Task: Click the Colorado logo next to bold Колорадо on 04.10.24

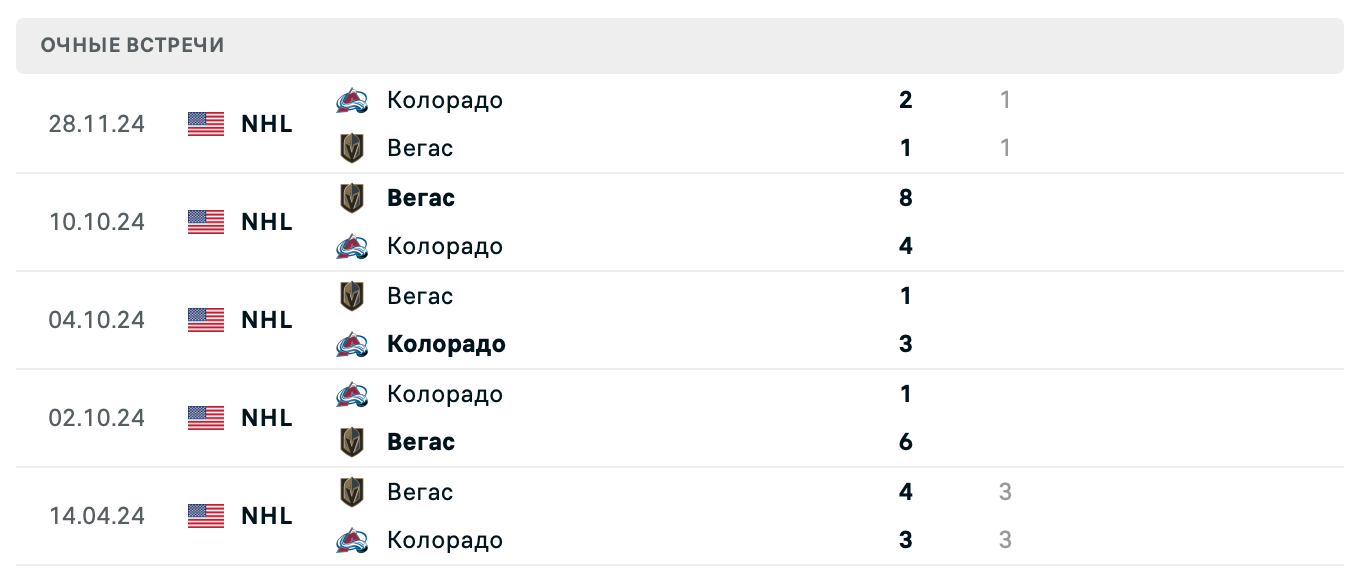Action: click(352, 344)
